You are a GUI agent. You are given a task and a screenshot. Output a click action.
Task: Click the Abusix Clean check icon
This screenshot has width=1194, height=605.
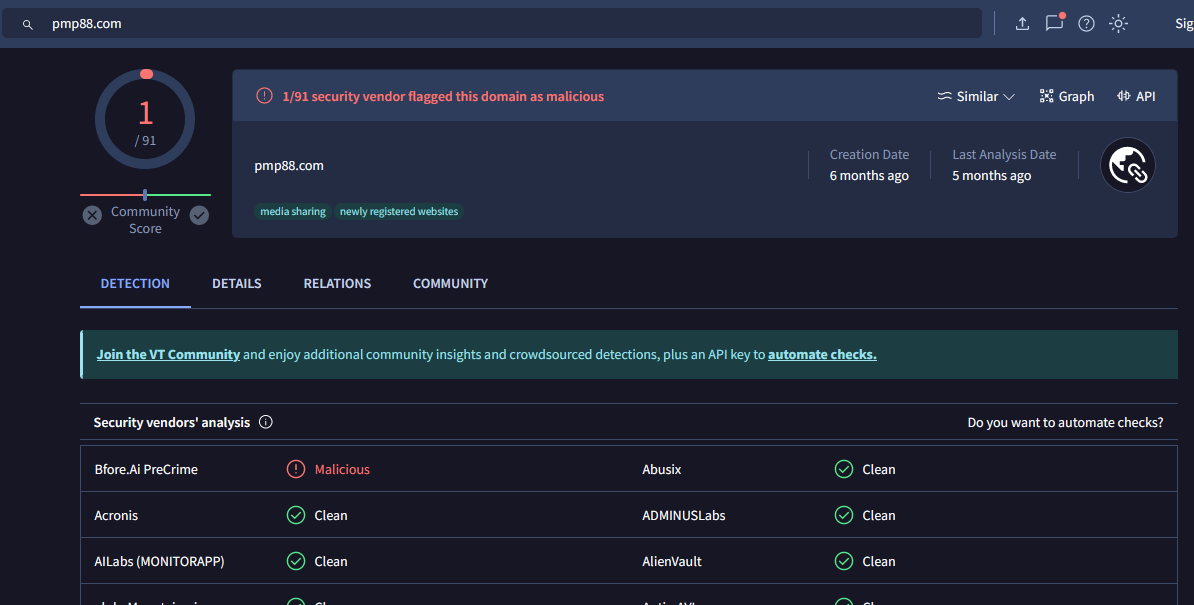tap(844, 470)
